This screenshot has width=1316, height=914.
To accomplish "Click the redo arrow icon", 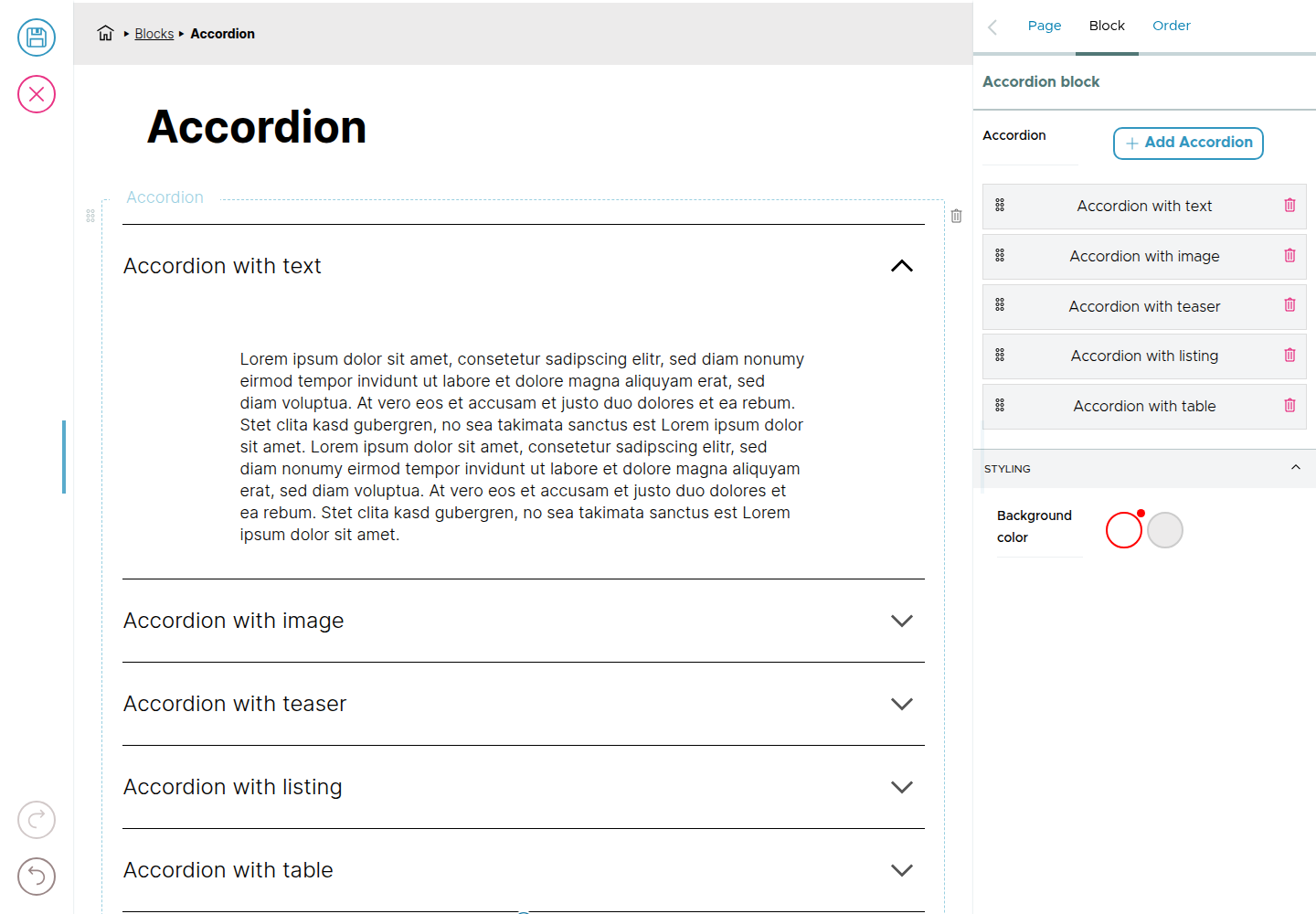I will point(37,820).
